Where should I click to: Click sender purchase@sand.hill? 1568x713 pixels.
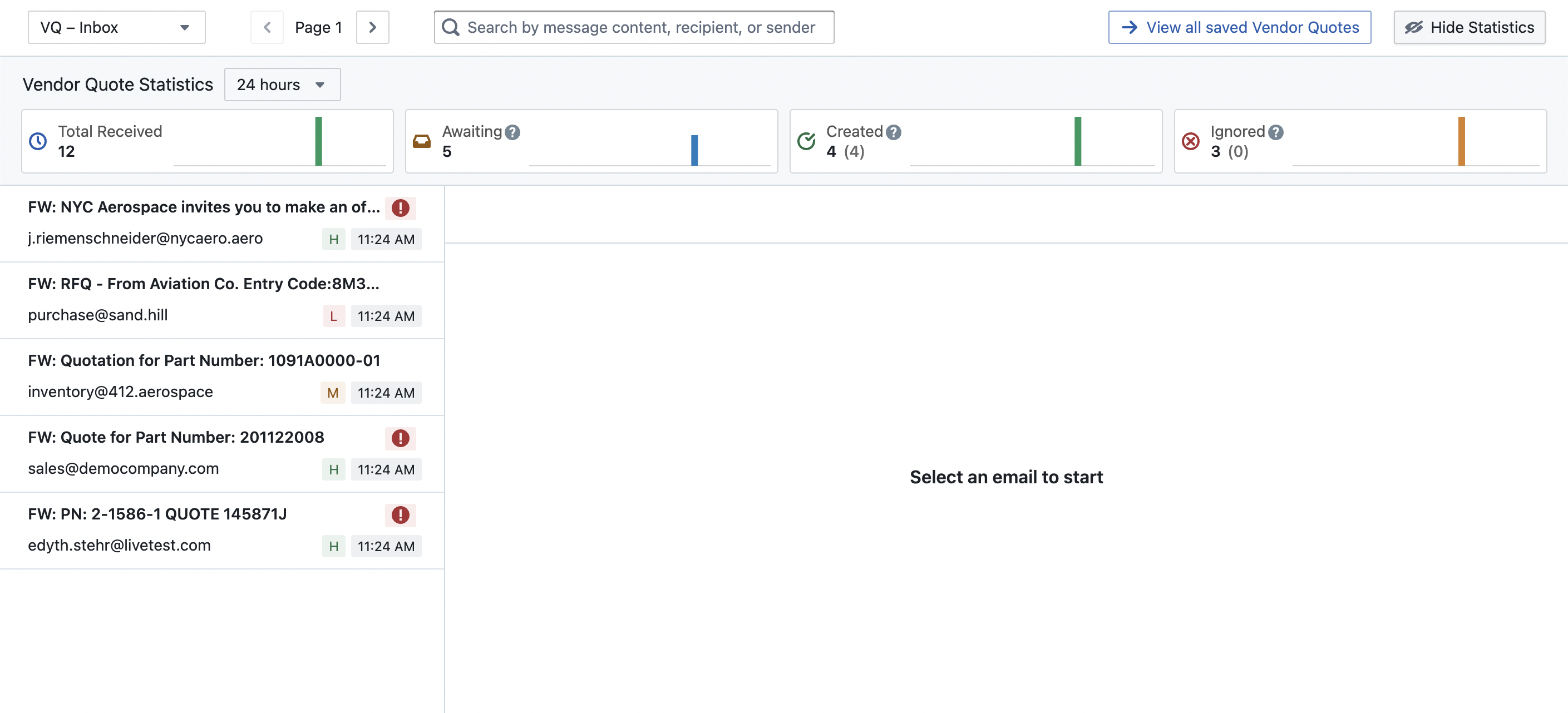tap(98, 315)
